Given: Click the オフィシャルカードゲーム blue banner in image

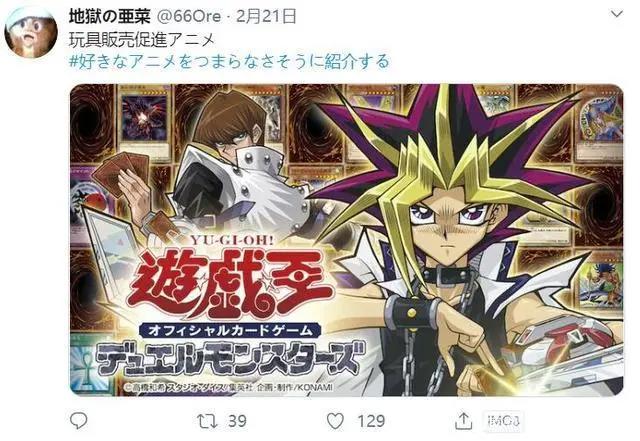Looking at the screenshot, I should [x=230, y=330].
